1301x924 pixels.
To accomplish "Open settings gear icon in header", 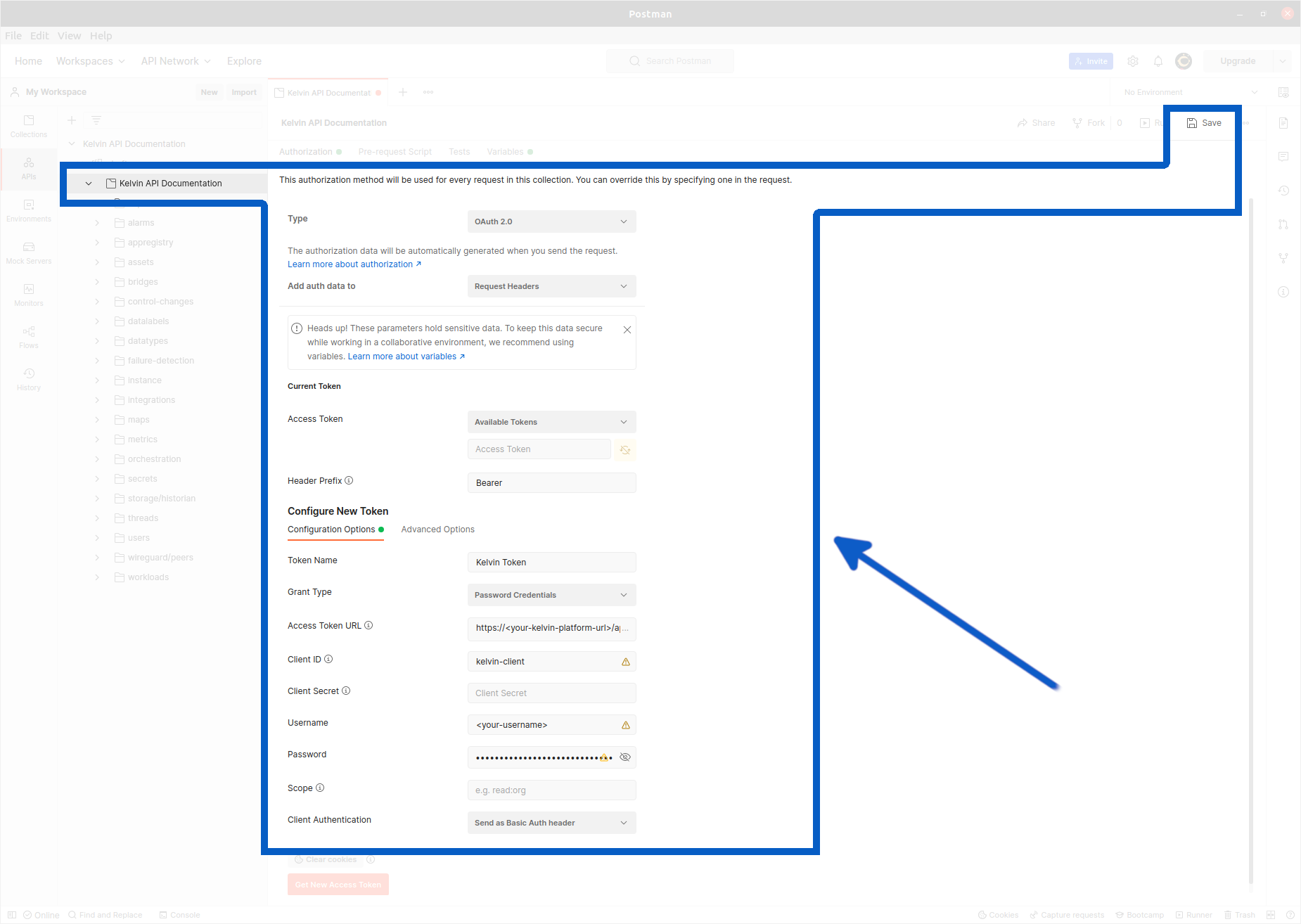I will point(1133,61).
